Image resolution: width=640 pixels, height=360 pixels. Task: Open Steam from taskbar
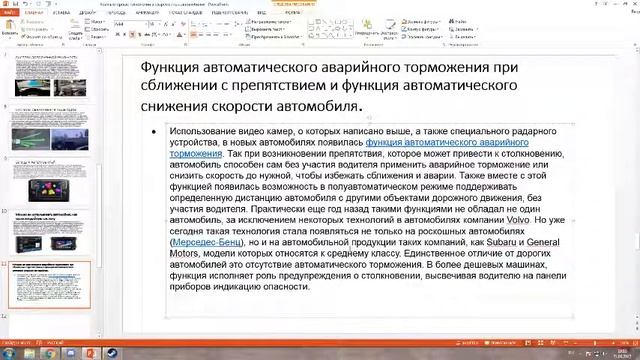pyautogui.click(x=111, y=353)
